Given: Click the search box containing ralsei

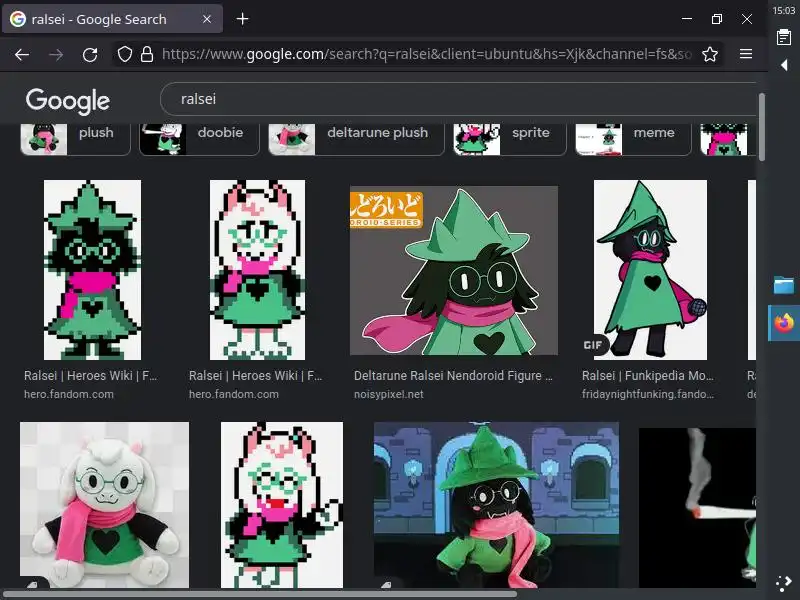Looking at the screenshot, I should pyautogui.click(x=459, y=99).
